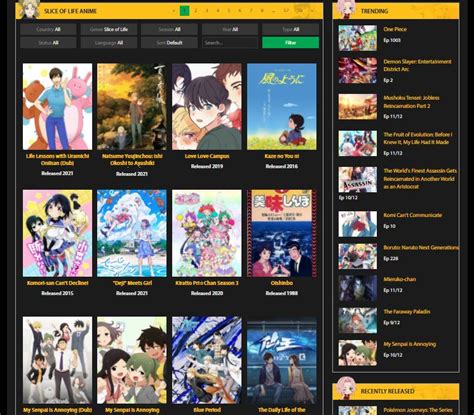Open the Language All dropdown
Image resolution: width=474 pixels, height=415 pixels.
click(x=109, y=43)
